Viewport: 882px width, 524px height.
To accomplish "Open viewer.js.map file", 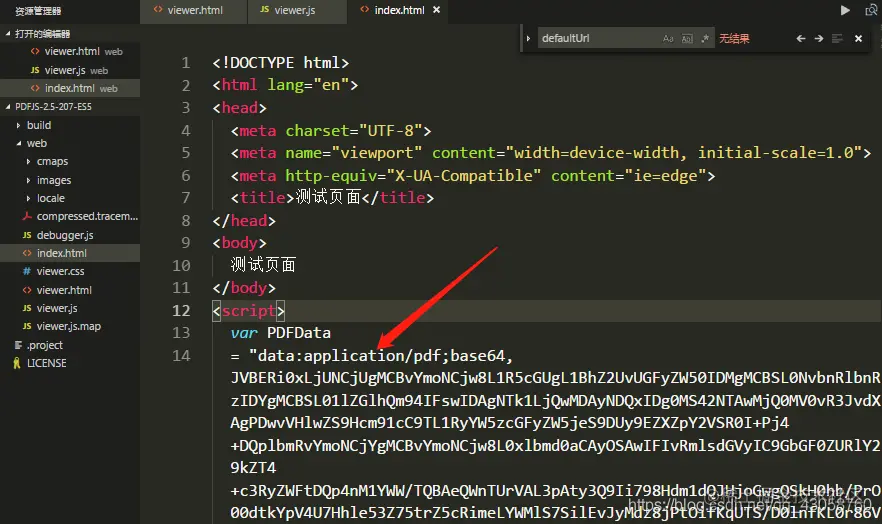I will pyautogui.click(x=70, y=326).
